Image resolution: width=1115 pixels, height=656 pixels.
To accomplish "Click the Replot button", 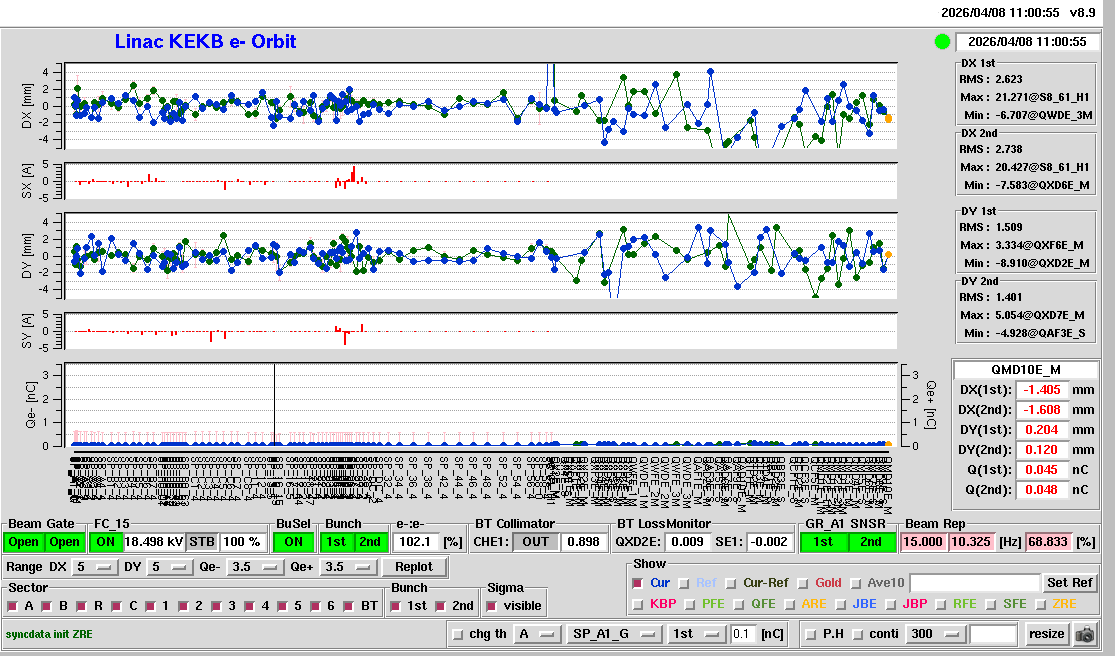I will pyautogui.click(x=413, y=567).
